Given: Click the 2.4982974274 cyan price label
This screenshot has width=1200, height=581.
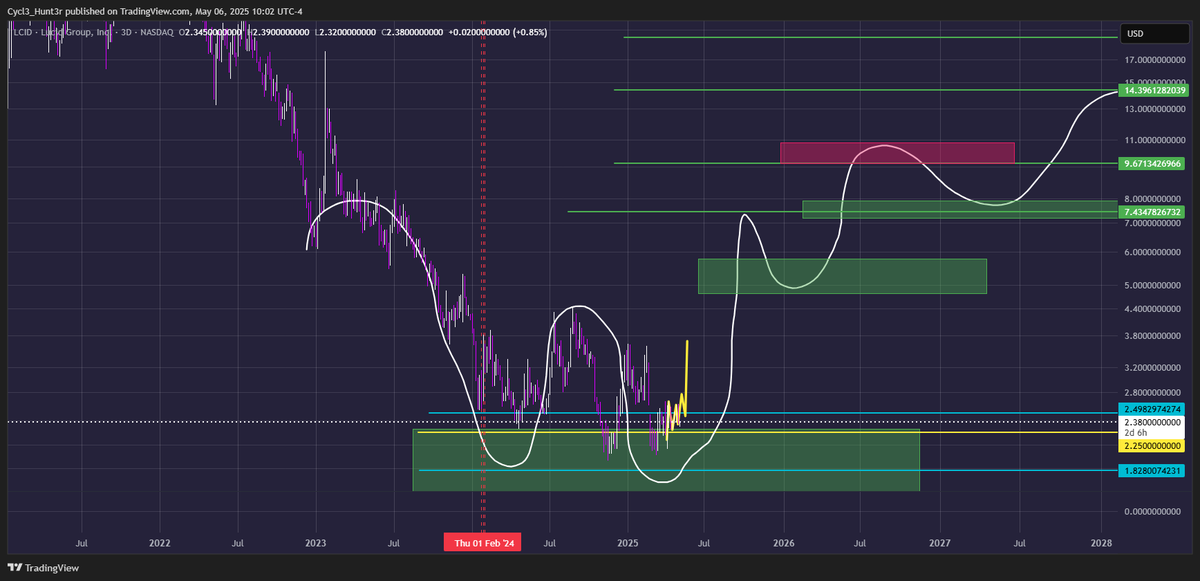Looking at the screenshot, I should click(1153, 410).
